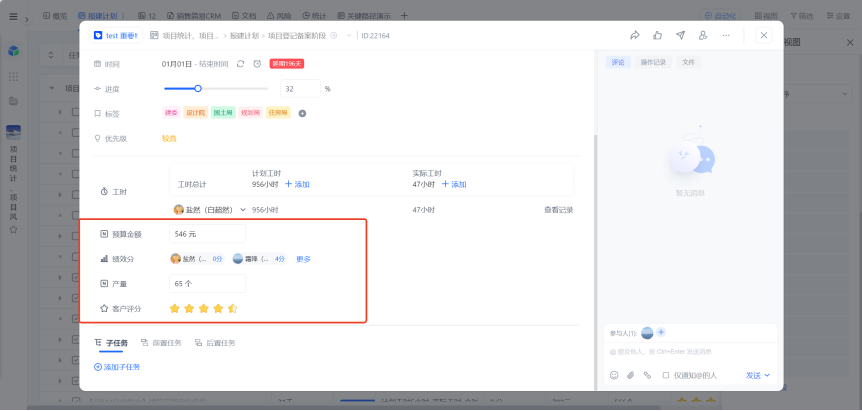862x411 pixels.
Task: Click the test 重要! project badge
Action: tap(116, 35)
